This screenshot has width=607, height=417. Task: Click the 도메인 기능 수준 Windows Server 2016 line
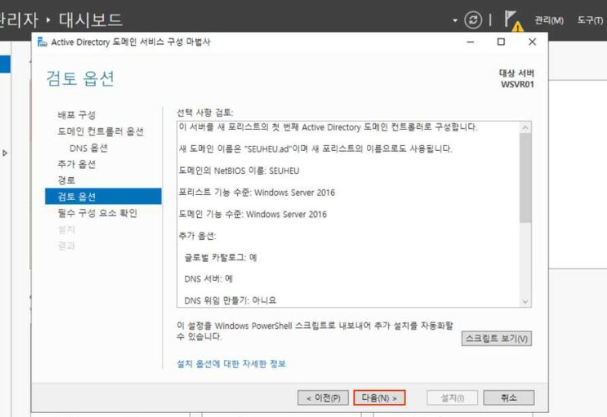pyautogui.click(x=252, y=214)
